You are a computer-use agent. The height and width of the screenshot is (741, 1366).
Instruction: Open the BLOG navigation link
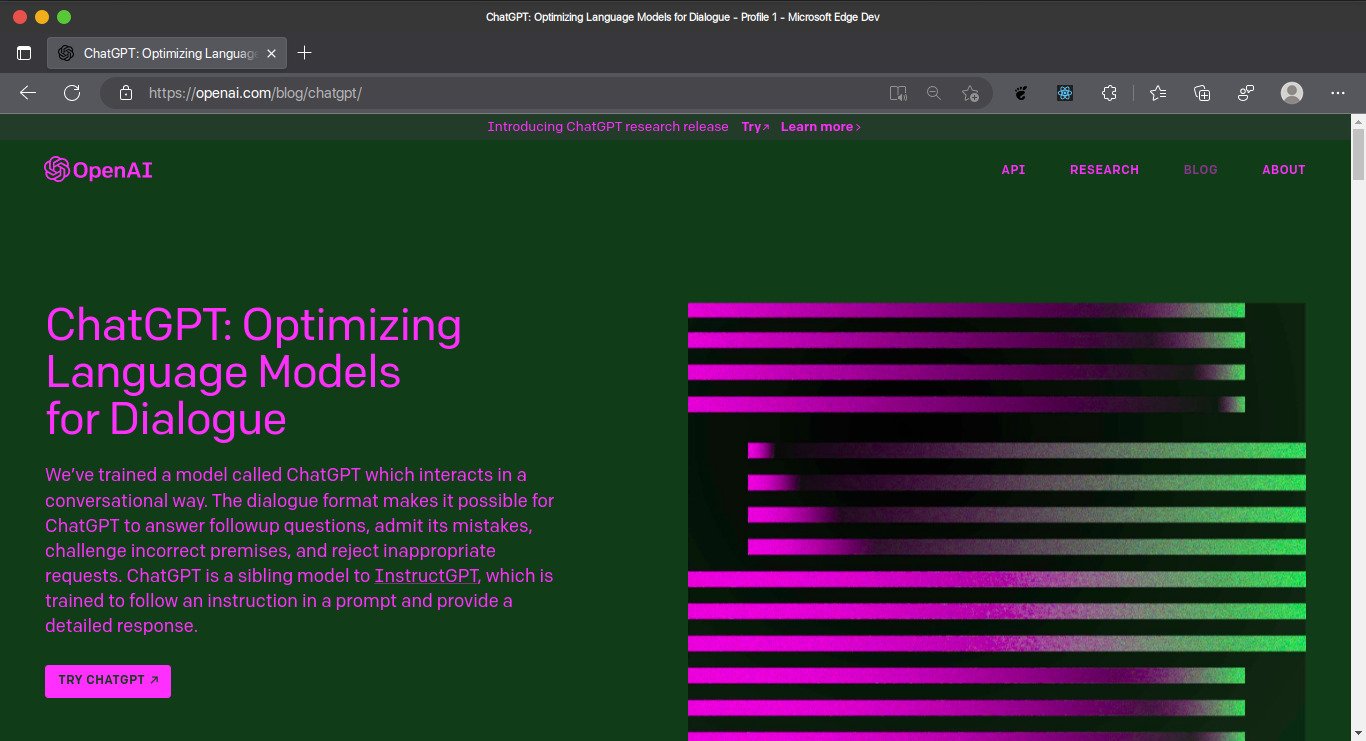click(1200, 170)
